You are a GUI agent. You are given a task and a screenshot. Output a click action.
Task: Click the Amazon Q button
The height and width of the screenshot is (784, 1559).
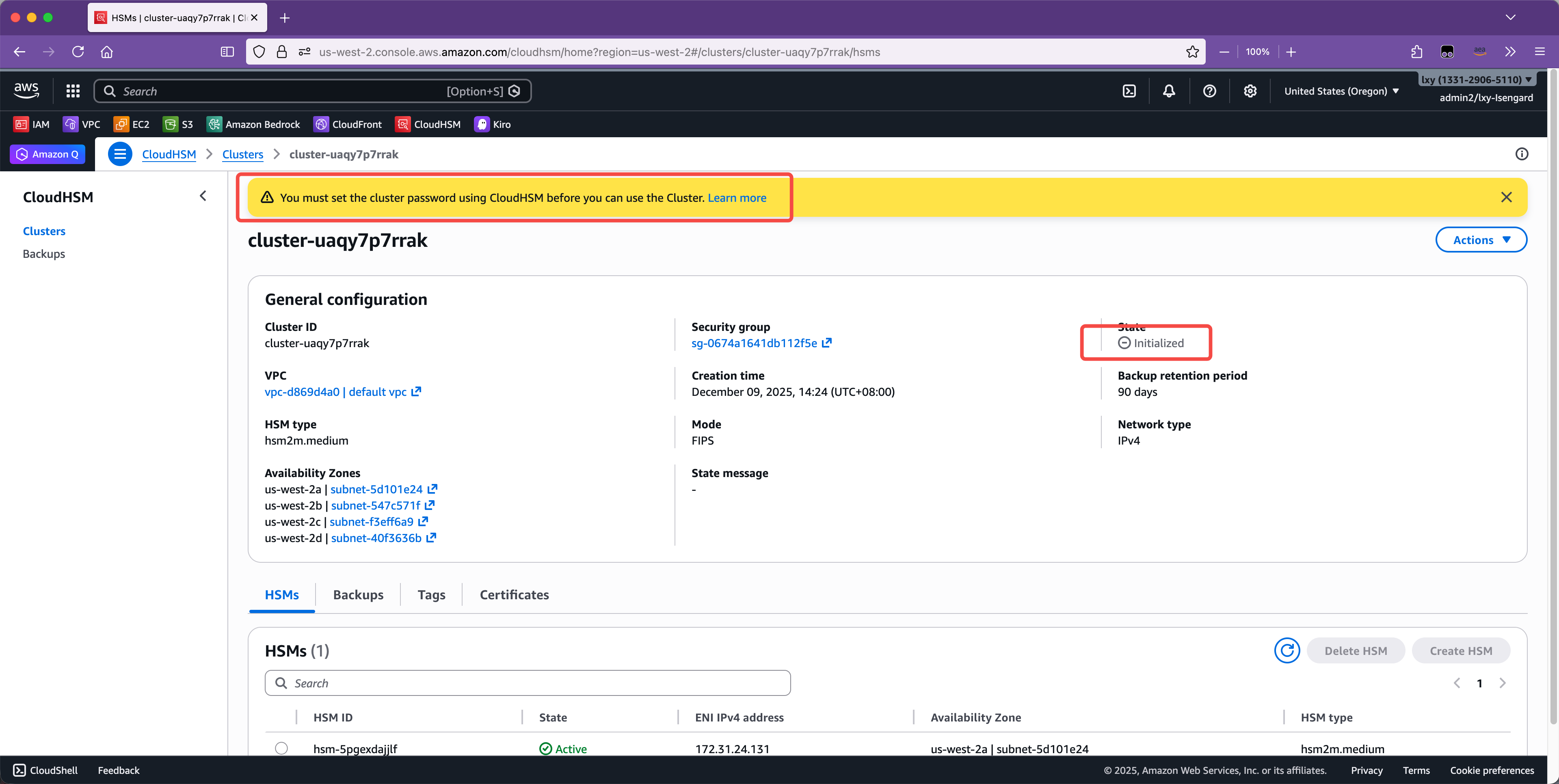[47, 154]
